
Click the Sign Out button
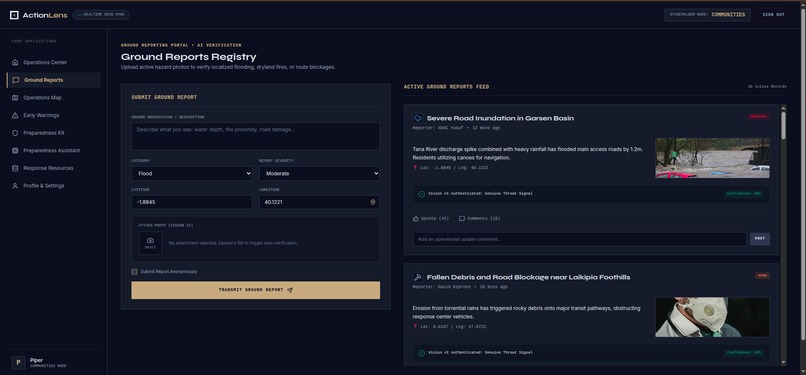click(773, 15)
